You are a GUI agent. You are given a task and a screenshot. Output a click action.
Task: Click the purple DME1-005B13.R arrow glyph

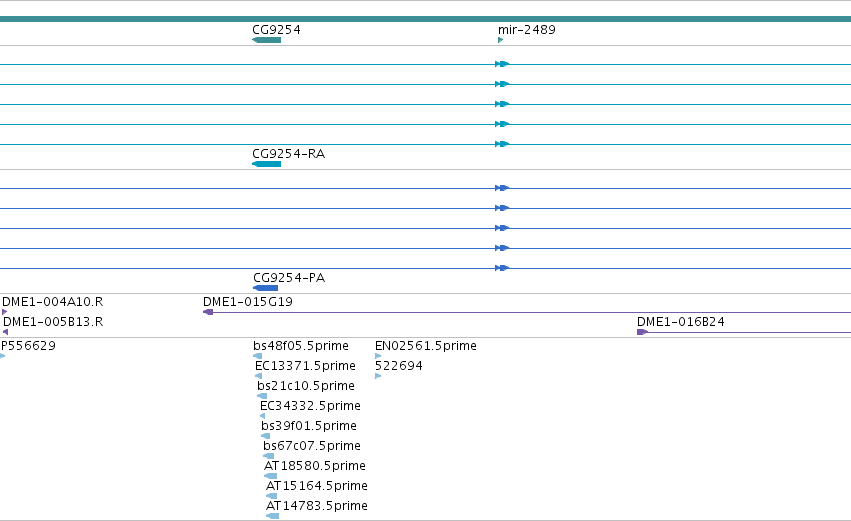(5, 332)
